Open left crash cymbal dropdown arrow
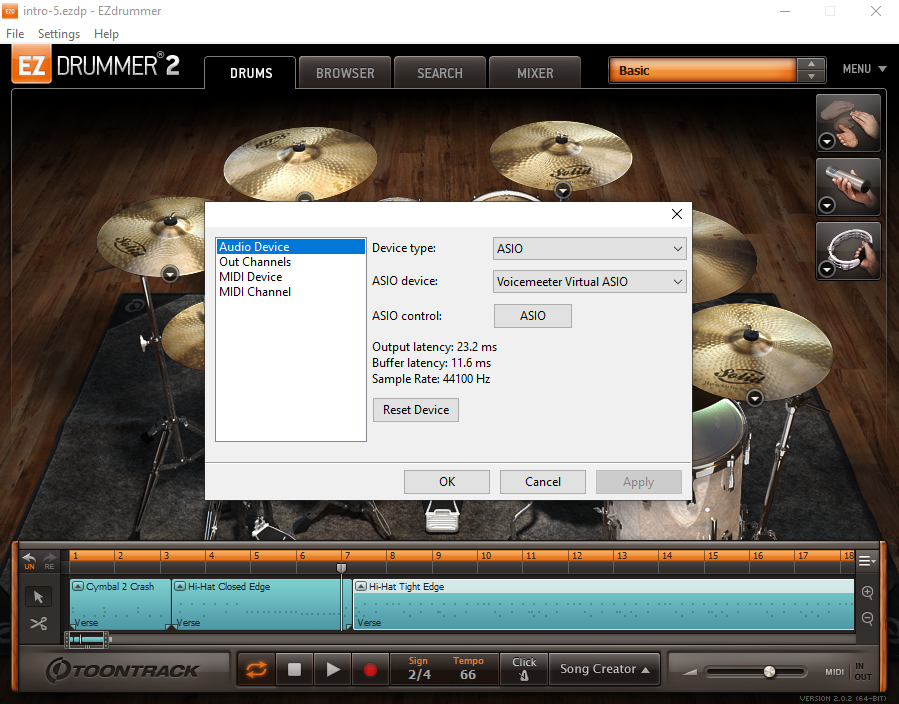899x704 pixels. click(x=170, y=274)
